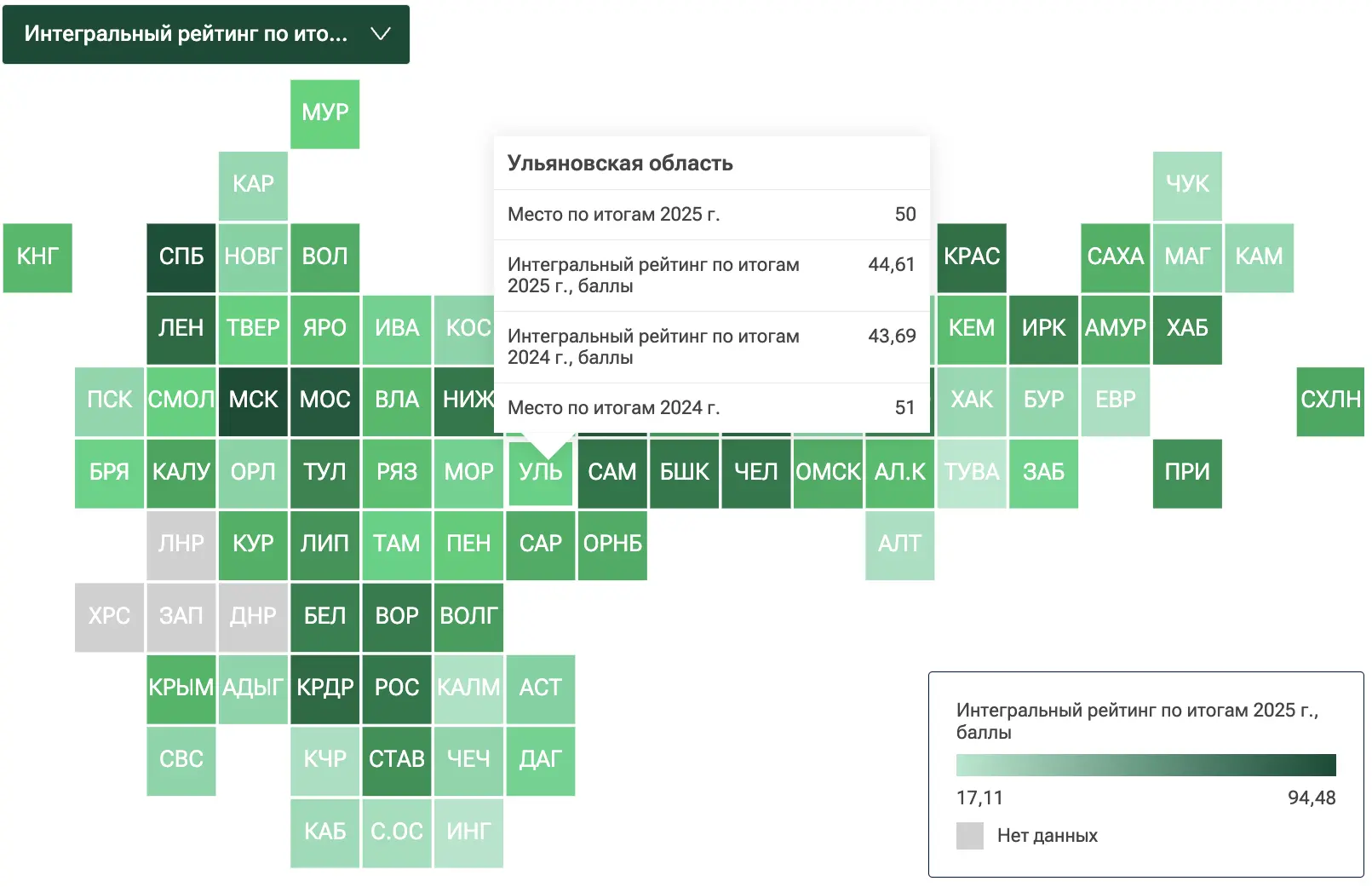The height and width of the screenshot is (887, 1372).
Task: Select the ЧУК region tile
Action: pyautogui.click(x=1187, y=186)
